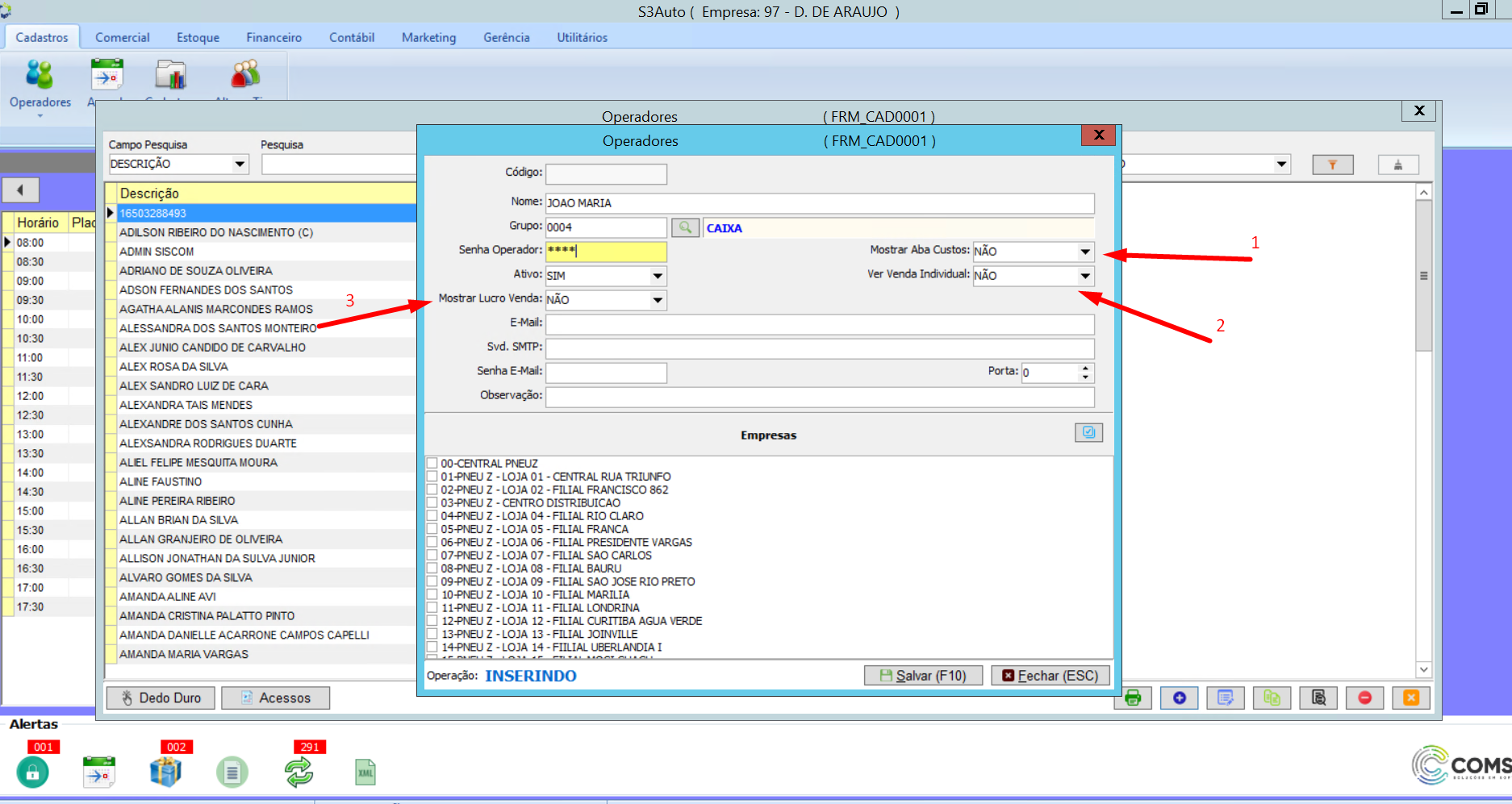The width and height of the screenshot is (1512, 804).
Task: Click the E-Mail input field
Action: (819, 324)
